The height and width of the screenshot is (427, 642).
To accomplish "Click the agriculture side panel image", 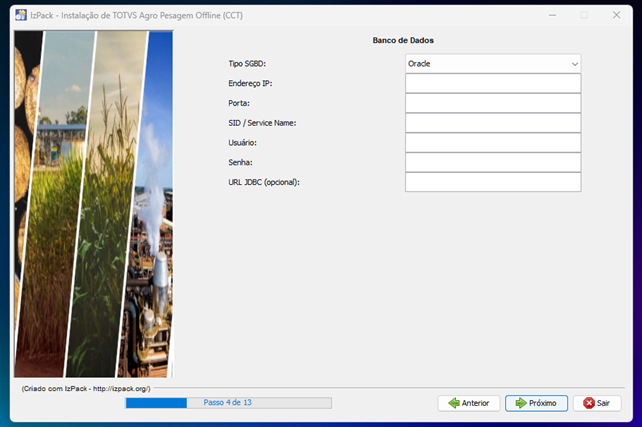I will [94, 204].
